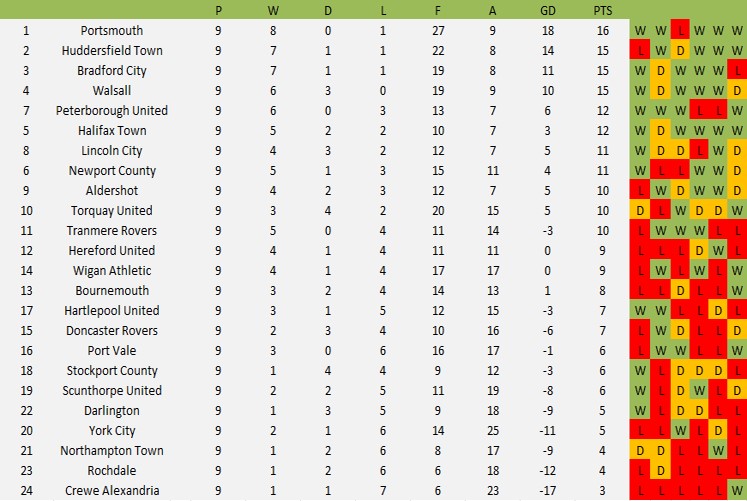Screen dimensions: 747x501
Task: Click the Portsmouth team name cell
Action: pos(111,30)
